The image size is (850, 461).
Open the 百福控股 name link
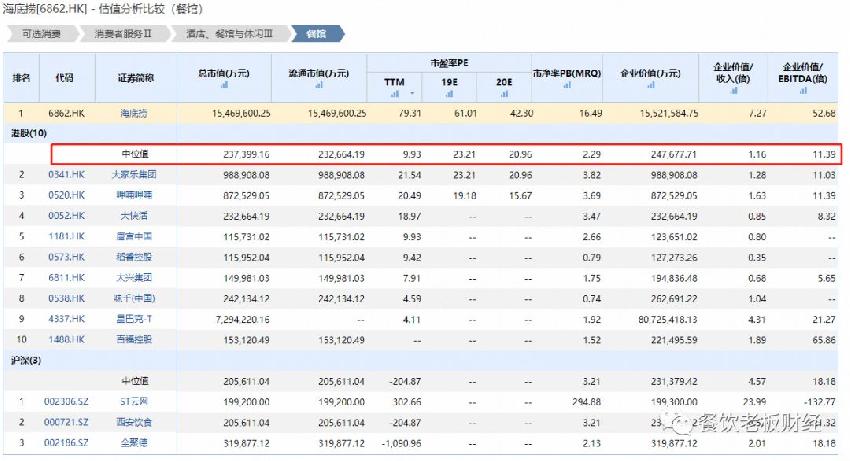coord(134,340)
